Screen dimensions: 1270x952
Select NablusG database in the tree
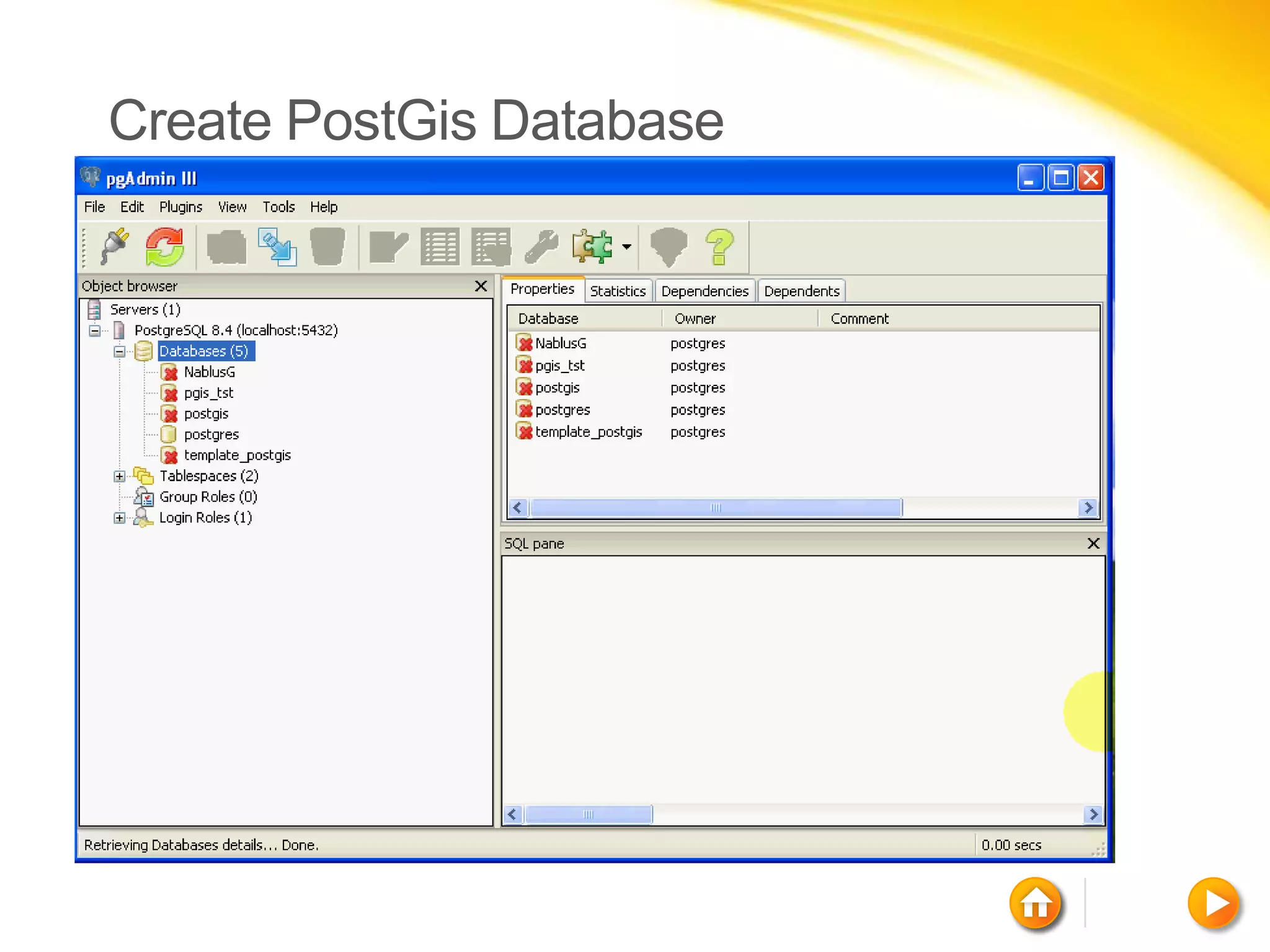click(x=210, y=372)
